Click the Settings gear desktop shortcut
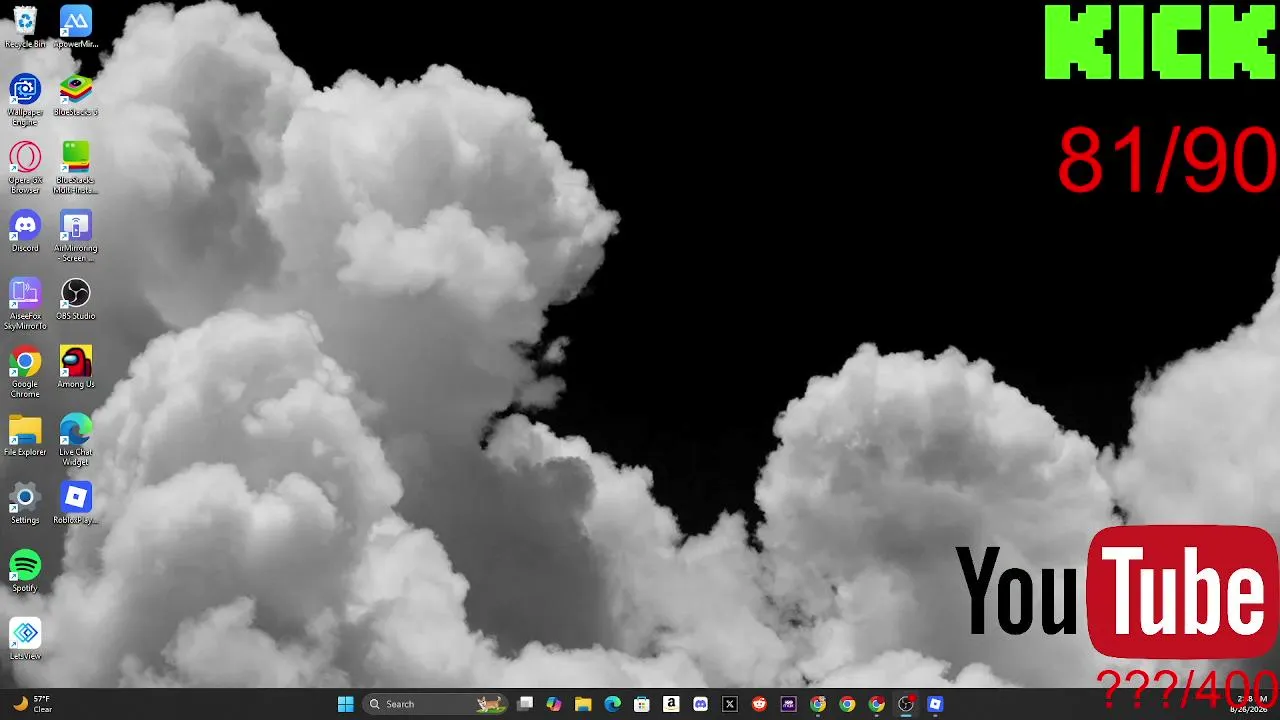This screenshot has width=1280, height=720. [x=25, y=503]
